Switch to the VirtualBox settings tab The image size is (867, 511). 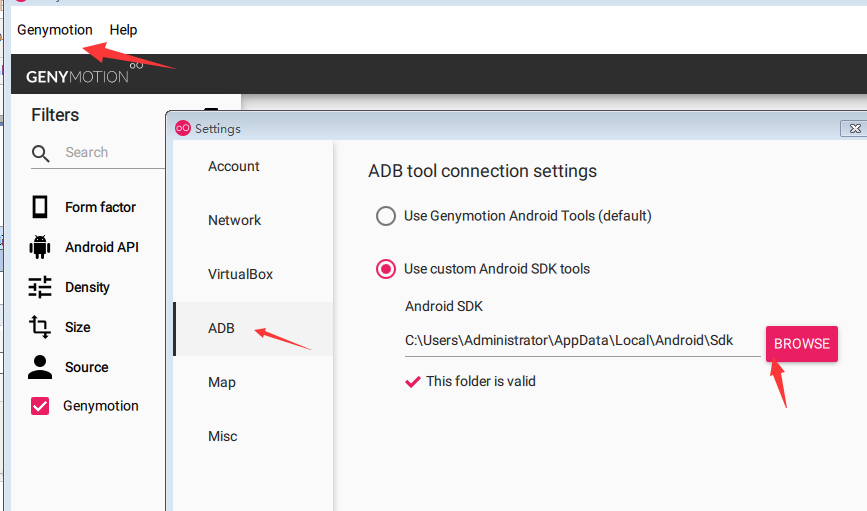tap(253, 274)
